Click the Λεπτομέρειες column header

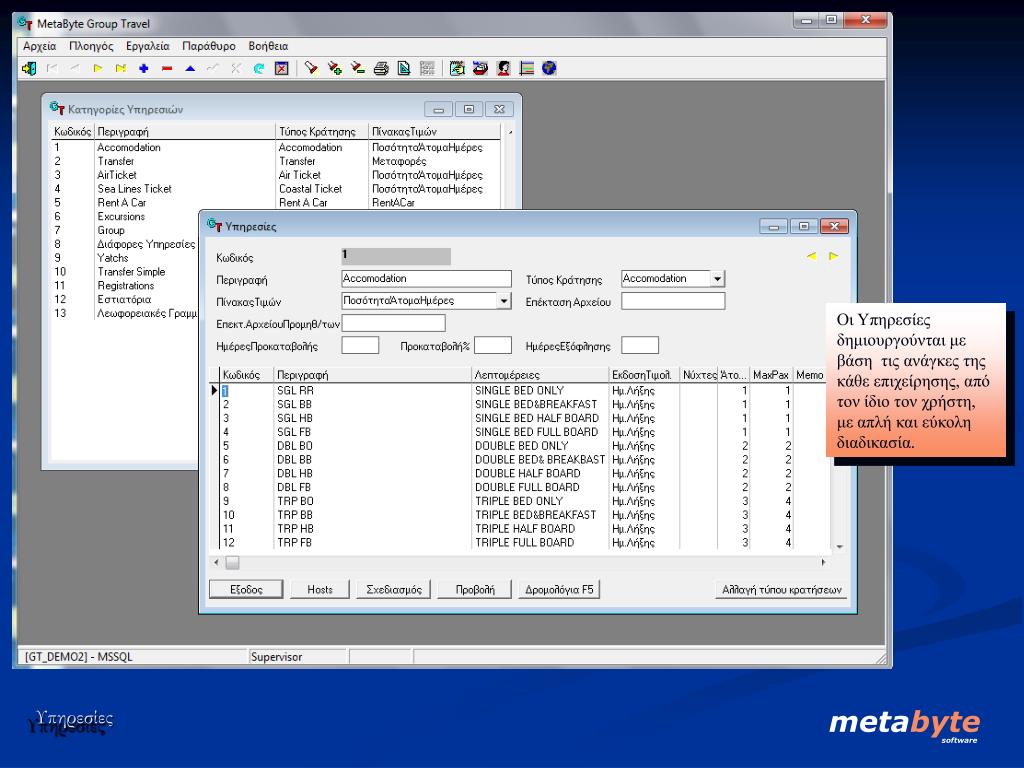(539, 375)
